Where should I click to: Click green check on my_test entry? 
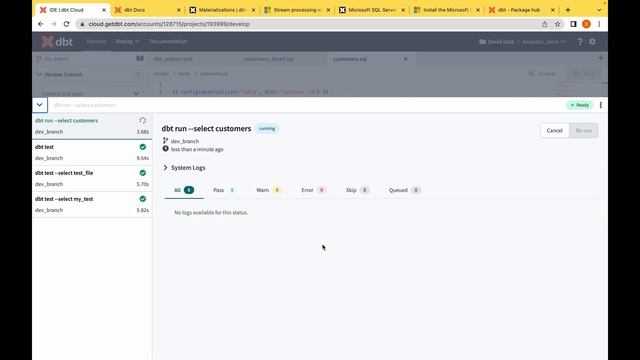[142, 199]
